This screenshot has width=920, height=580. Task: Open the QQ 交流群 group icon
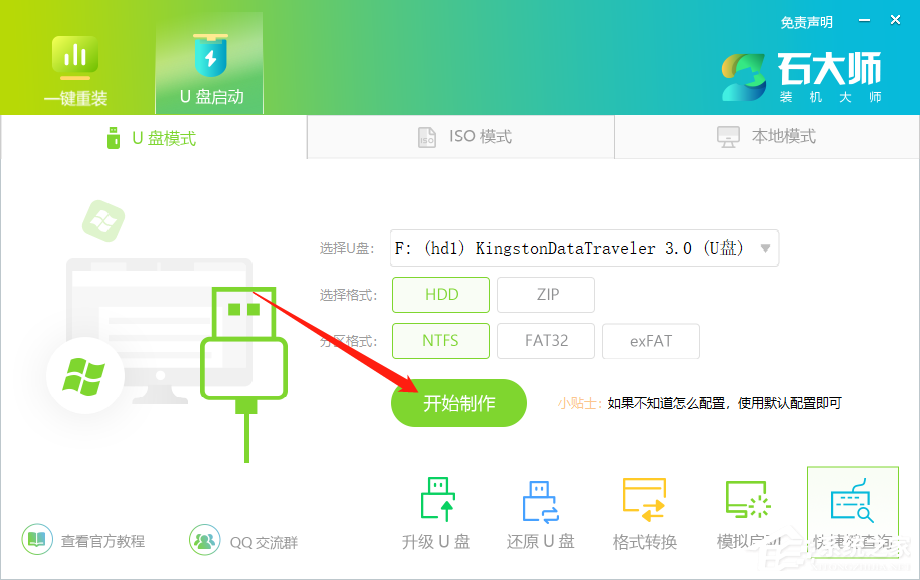(205, 539)
